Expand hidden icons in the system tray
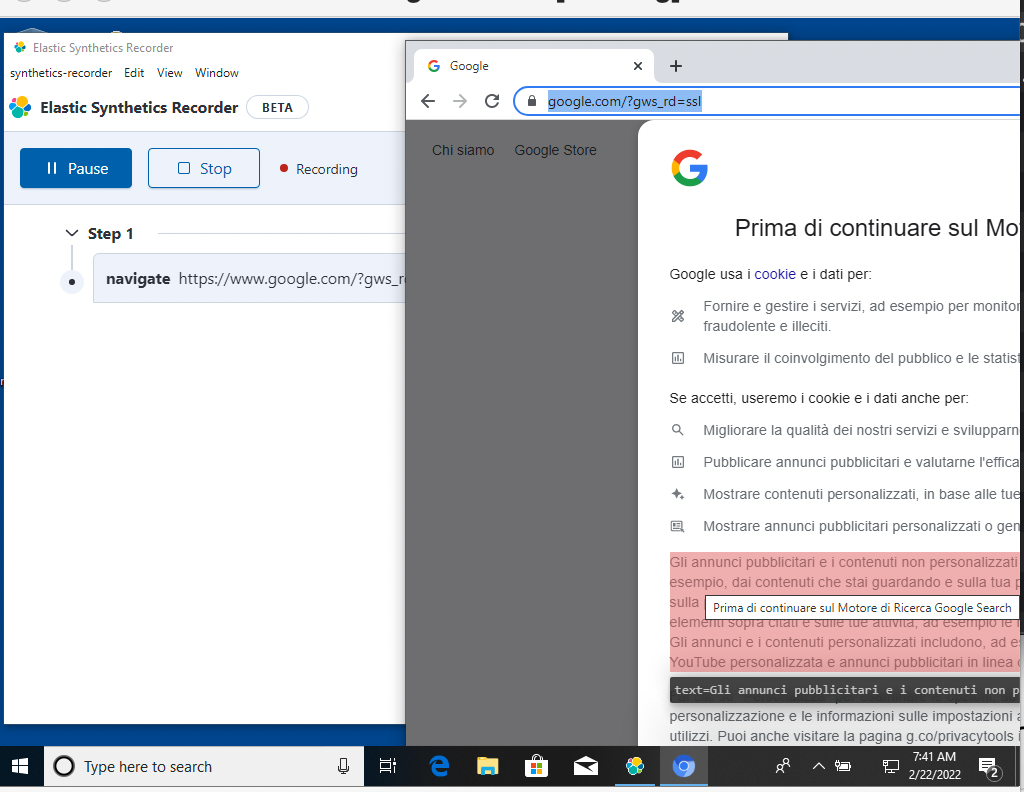The height and width of the screenshot is (792, 1024). point(817,766)
